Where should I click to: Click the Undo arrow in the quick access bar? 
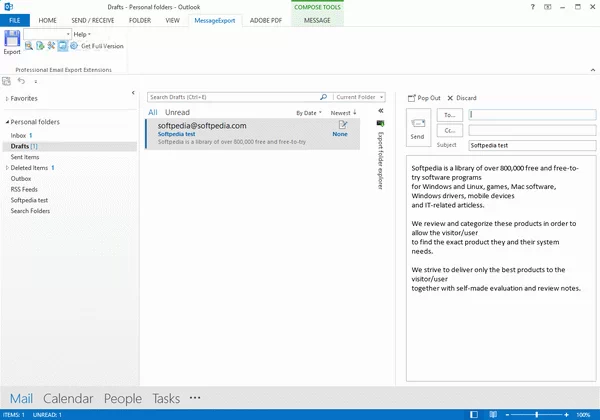coord(22,81)
